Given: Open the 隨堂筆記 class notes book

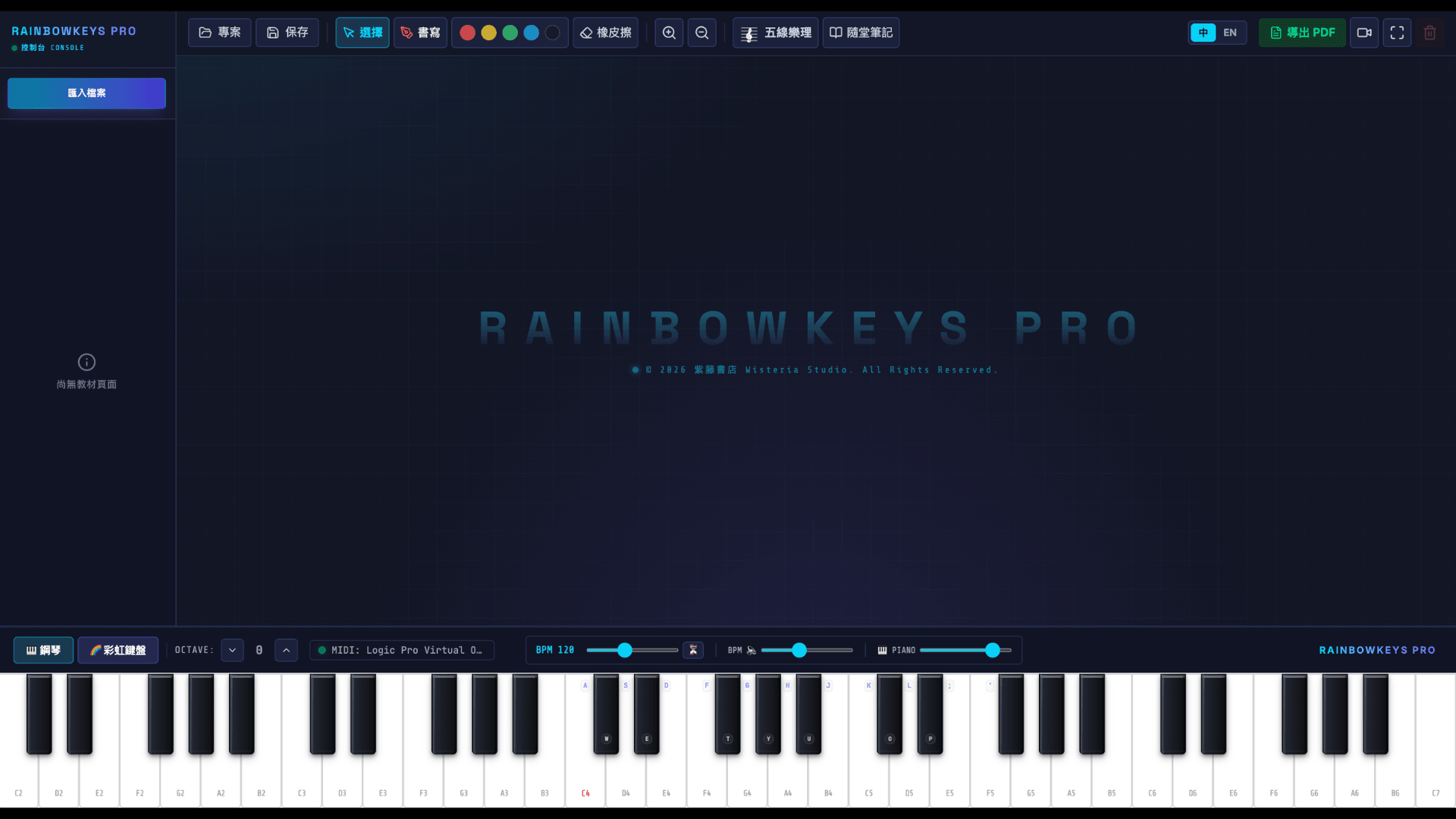Looking at the screenshot, I should tap(861, 33).
